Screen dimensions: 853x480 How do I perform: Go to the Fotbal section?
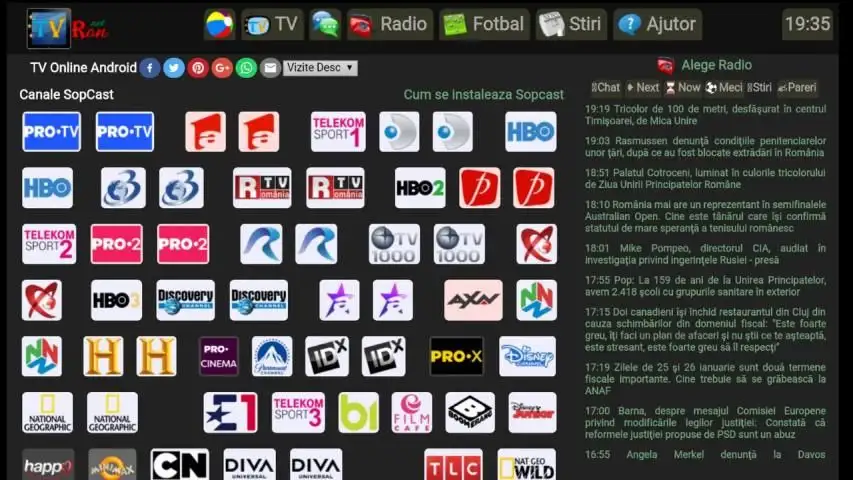pyautogui.click(x=483, y=24)
